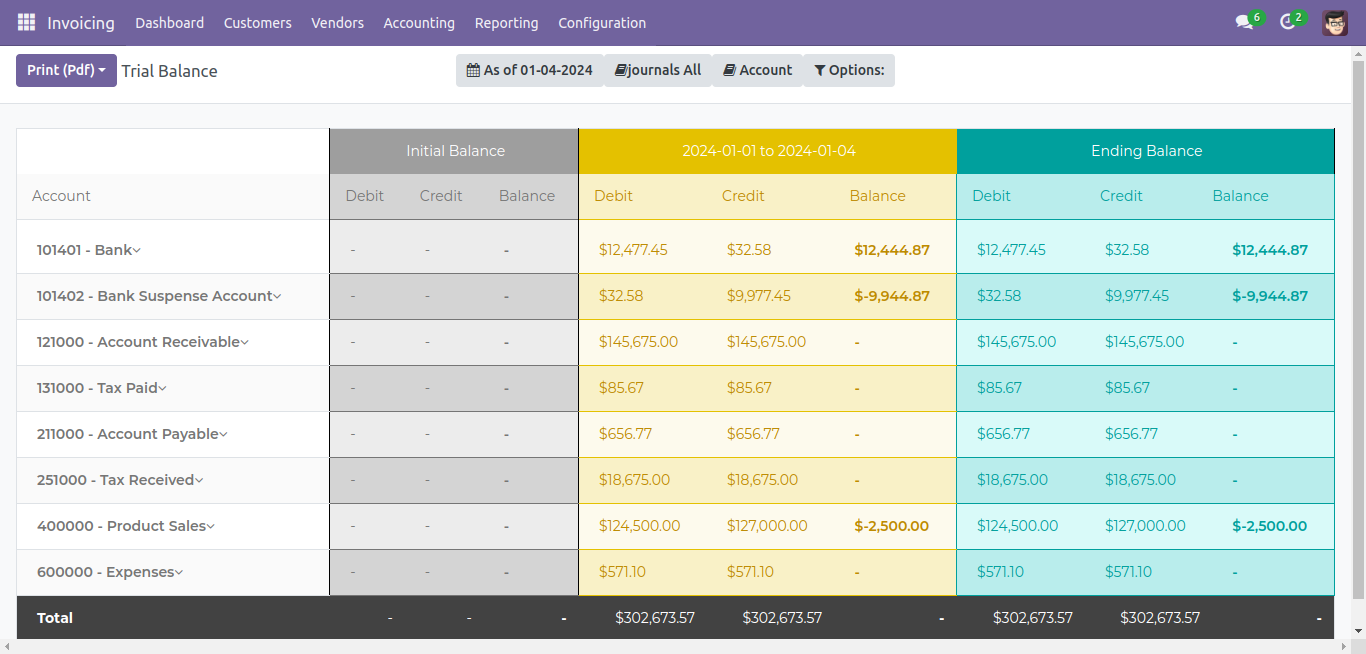Expand the 101401 - Bank account row

pyautogui.click(x=88, y=250)
